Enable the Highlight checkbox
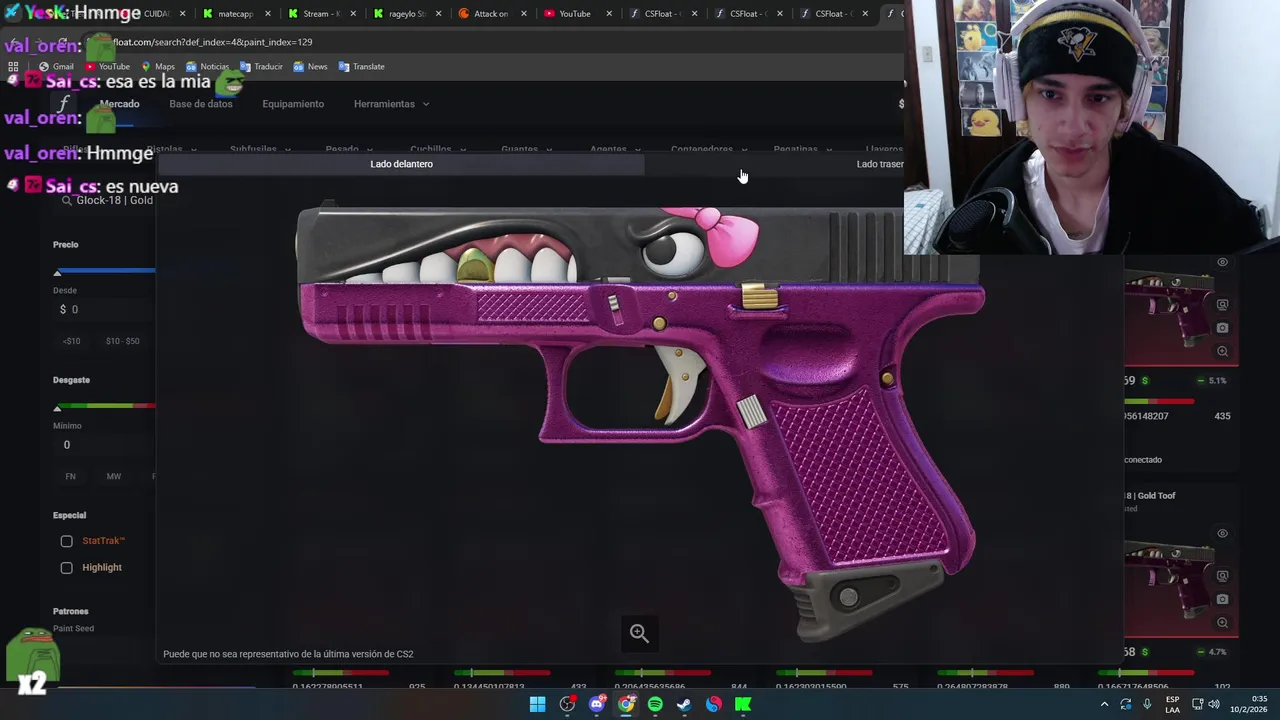The image size is (1280, 720). [x=66, y=568]
